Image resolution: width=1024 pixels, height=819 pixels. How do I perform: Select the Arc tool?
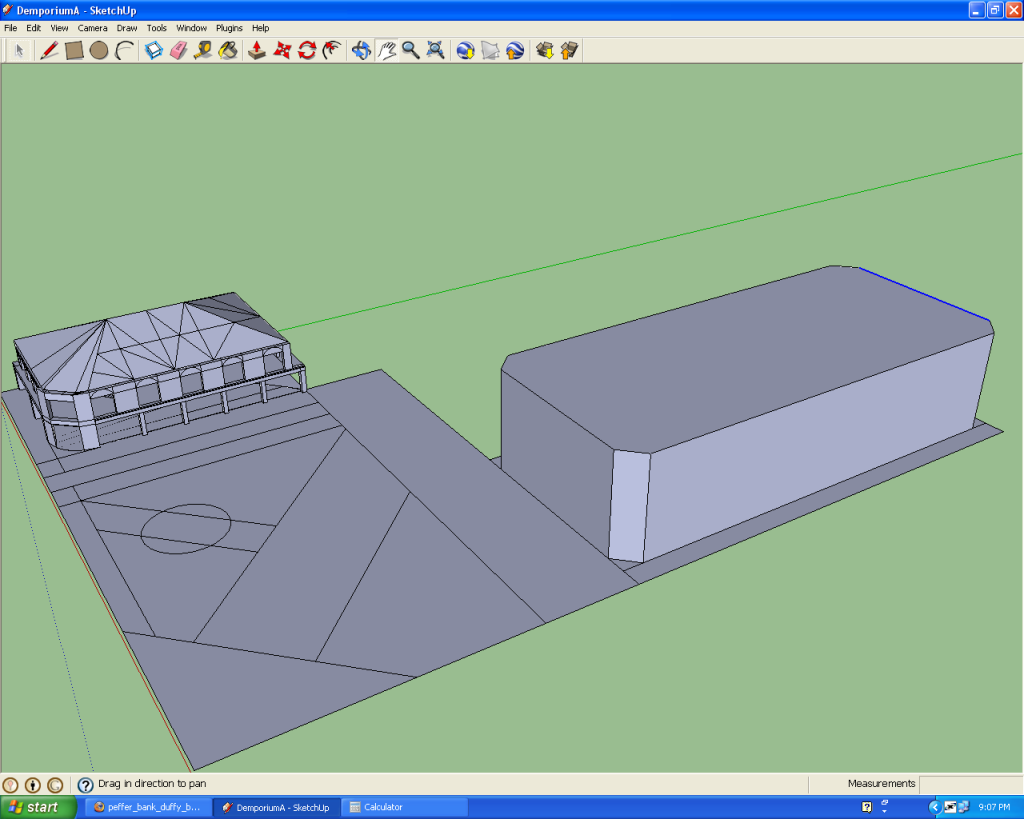[123, 50]
